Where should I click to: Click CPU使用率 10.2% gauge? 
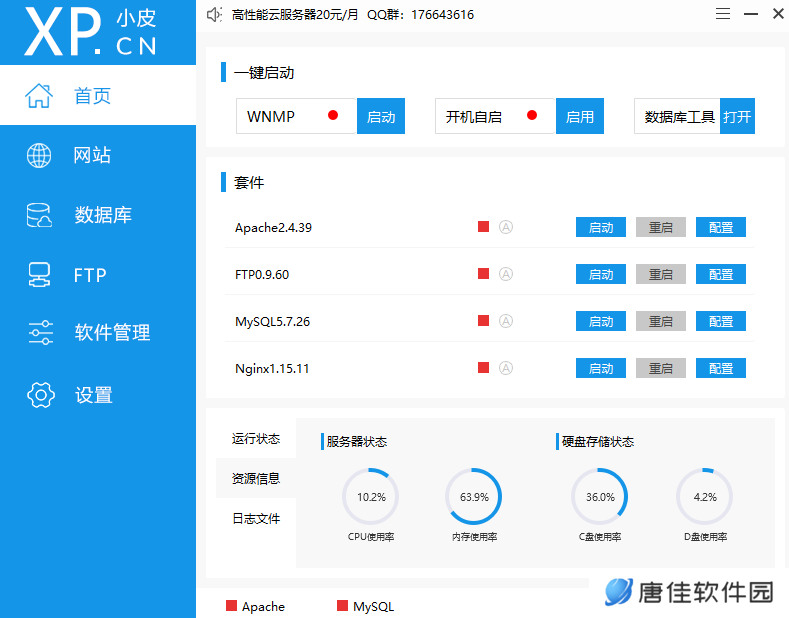(x=371, y=497)
